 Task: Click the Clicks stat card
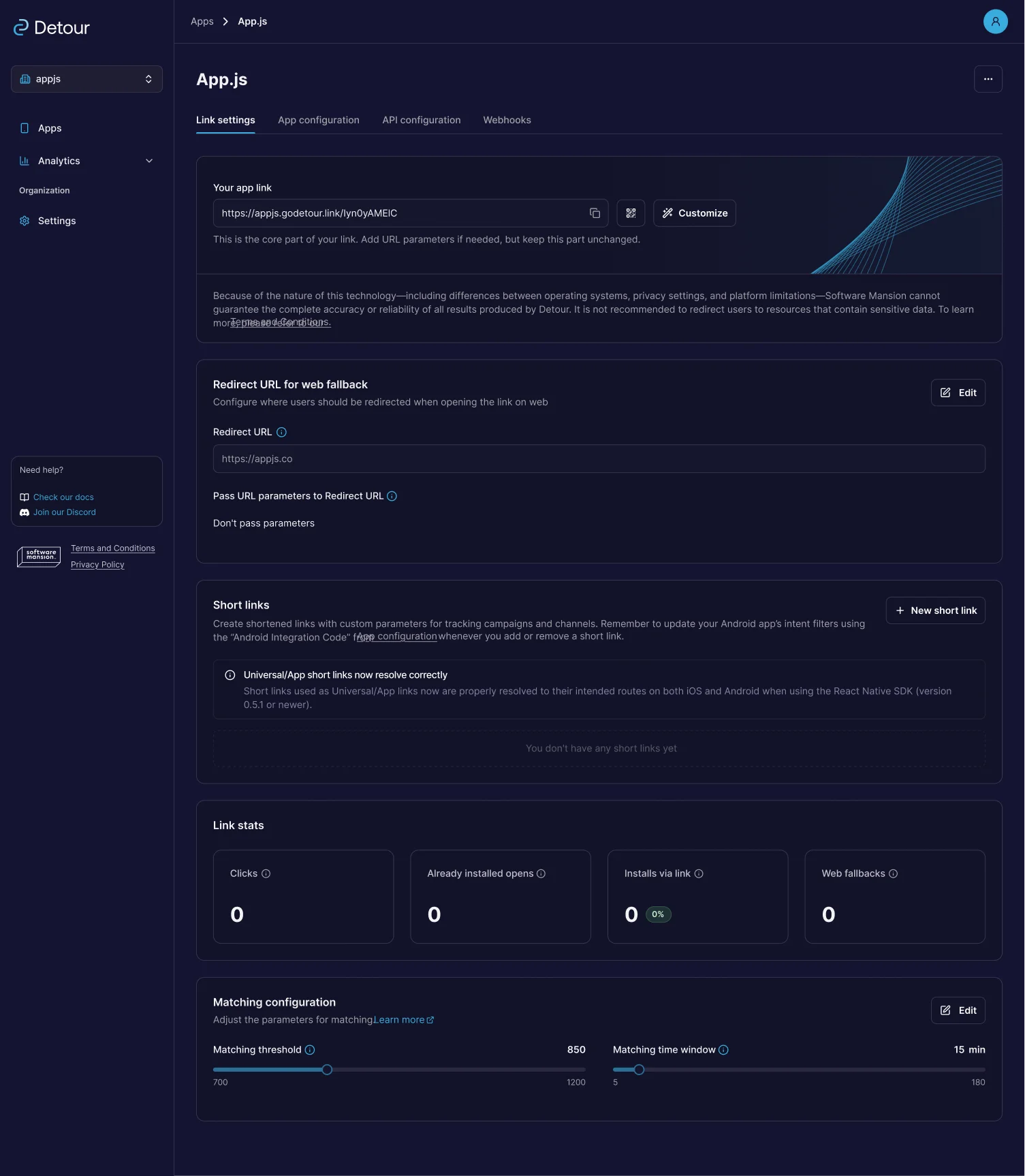coord(303,897)
